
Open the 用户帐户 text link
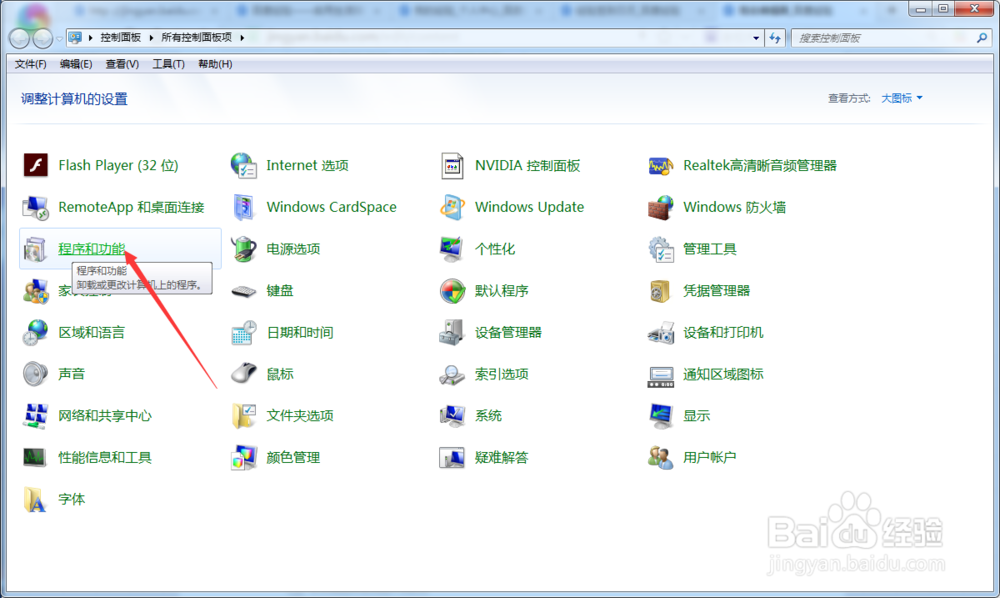coord(709,457)
